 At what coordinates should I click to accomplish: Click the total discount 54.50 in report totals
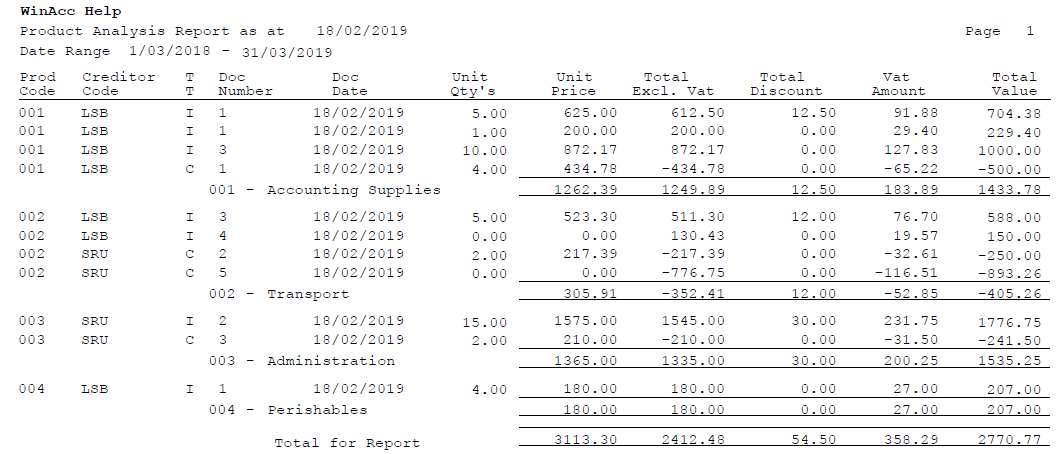point(813,440)
